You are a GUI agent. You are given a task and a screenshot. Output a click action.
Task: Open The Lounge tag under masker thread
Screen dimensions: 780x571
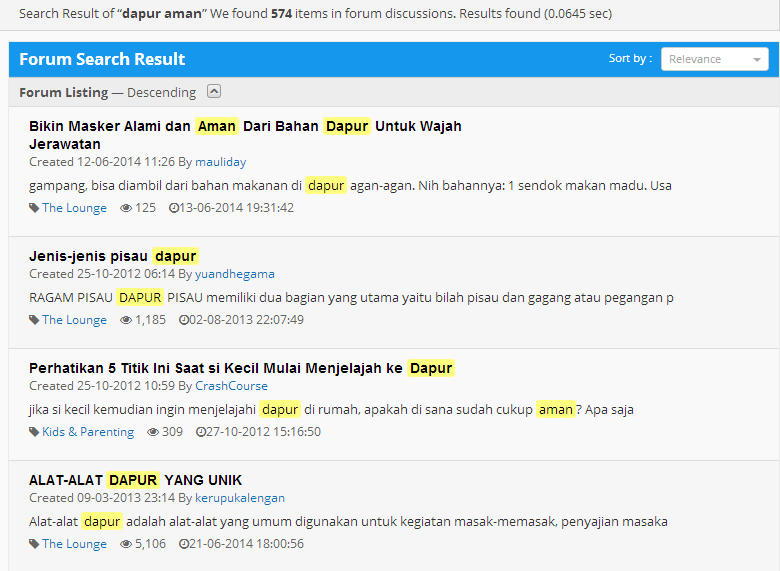(74, 207)
